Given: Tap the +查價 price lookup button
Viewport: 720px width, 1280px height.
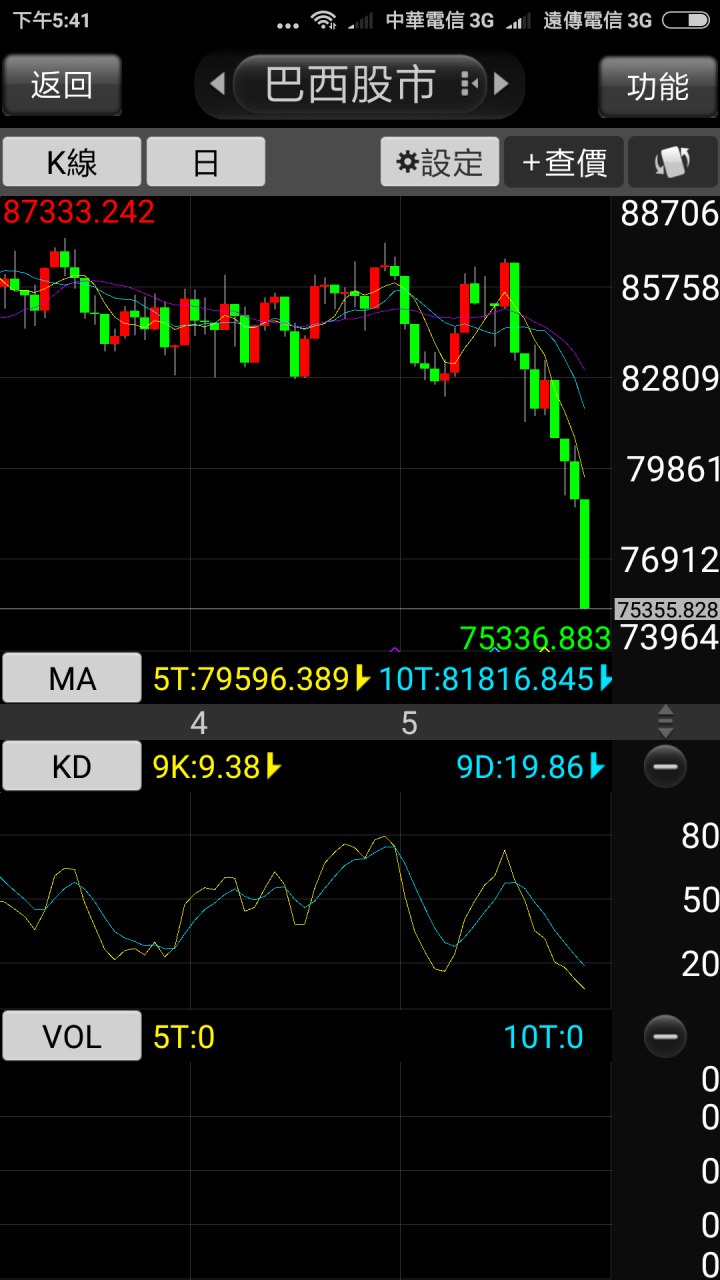Looking at the screenshot, I should [564, 162].
